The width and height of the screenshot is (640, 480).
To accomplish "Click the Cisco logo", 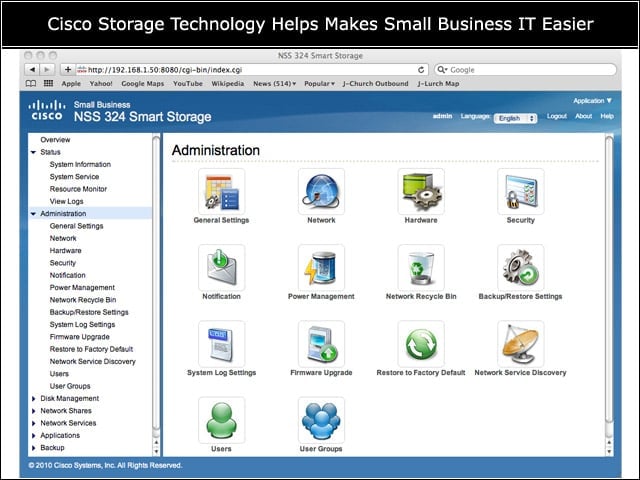I will click(47, 110).
